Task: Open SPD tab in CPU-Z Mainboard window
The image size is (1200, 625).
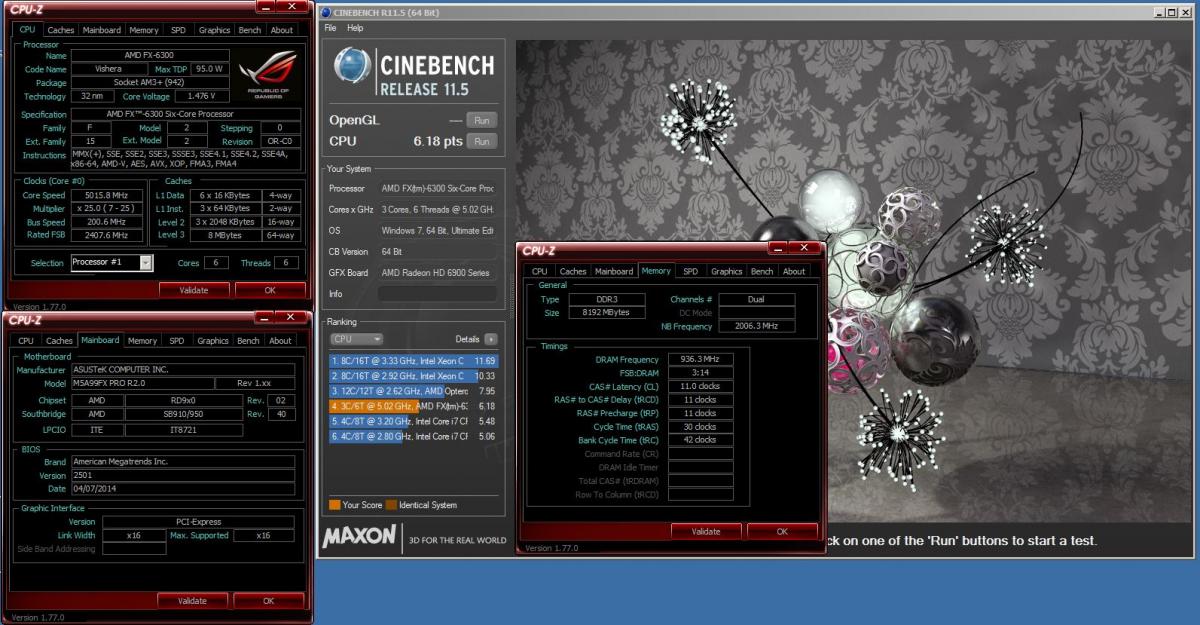Action: 177,340
